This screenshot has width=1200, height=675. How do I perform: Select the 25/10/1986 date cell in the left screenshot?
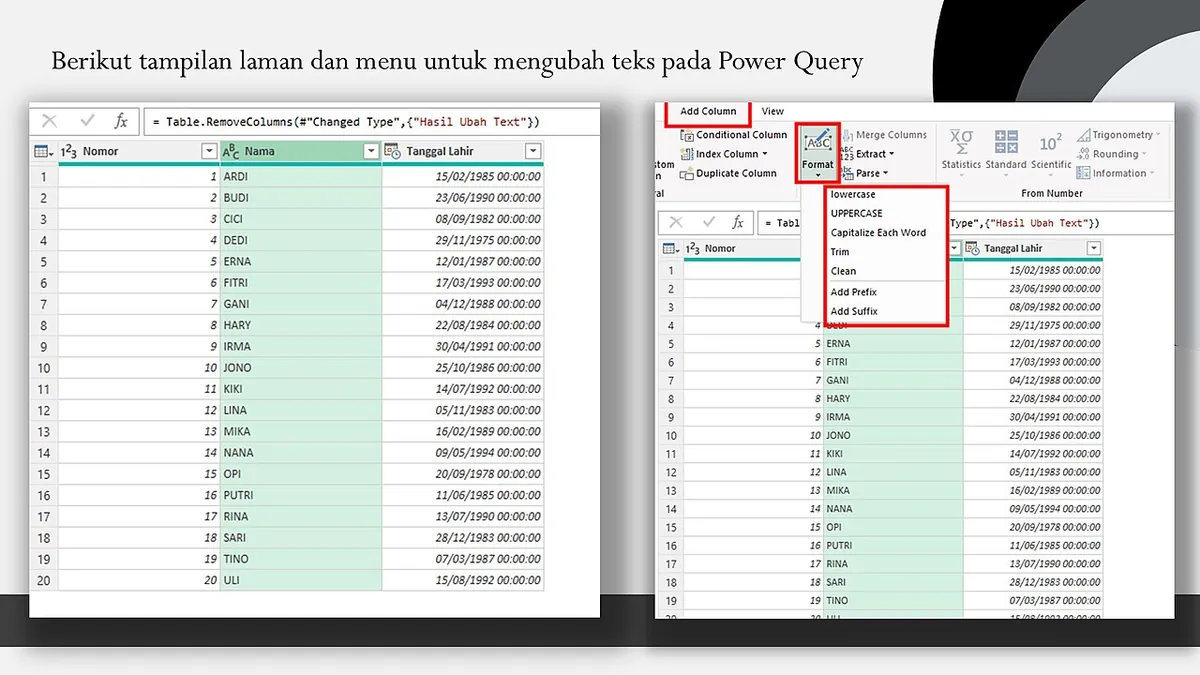462,368
